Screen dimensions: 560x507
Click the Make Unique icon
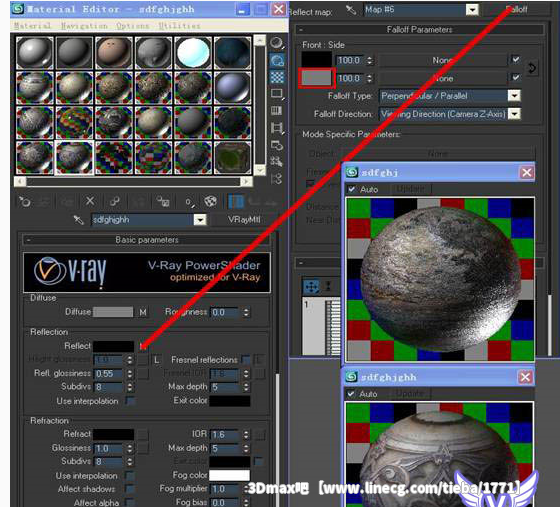(x=139, y=202)
